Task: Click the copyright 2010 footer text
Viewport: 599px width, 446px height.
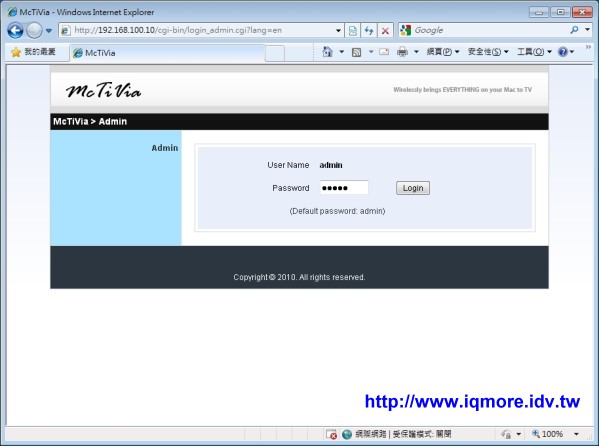Action: point(299,277)
